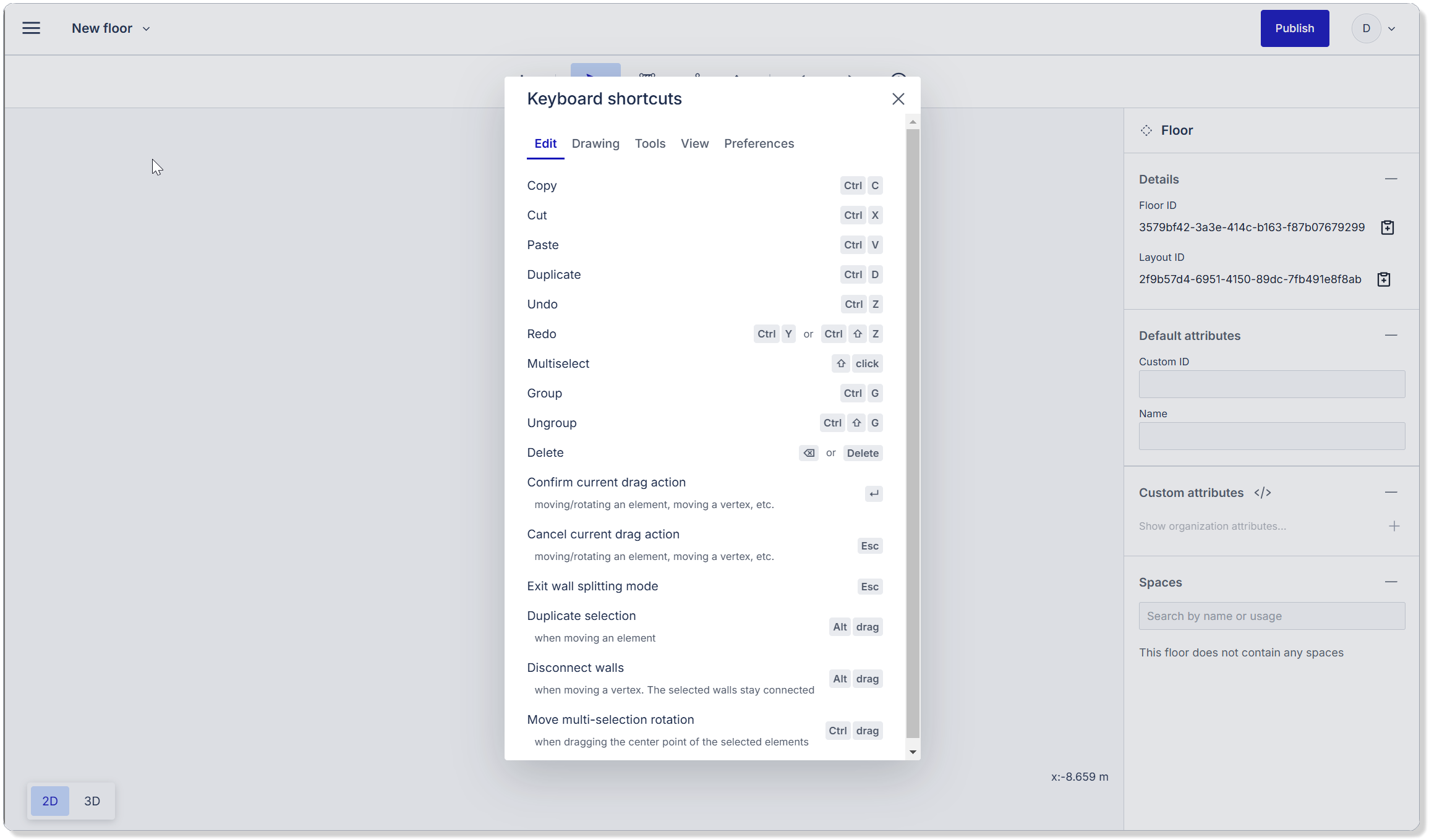This screenshot has width=1429, height=840.
Task: Click the Publish button
Action: click(1294, 28)
